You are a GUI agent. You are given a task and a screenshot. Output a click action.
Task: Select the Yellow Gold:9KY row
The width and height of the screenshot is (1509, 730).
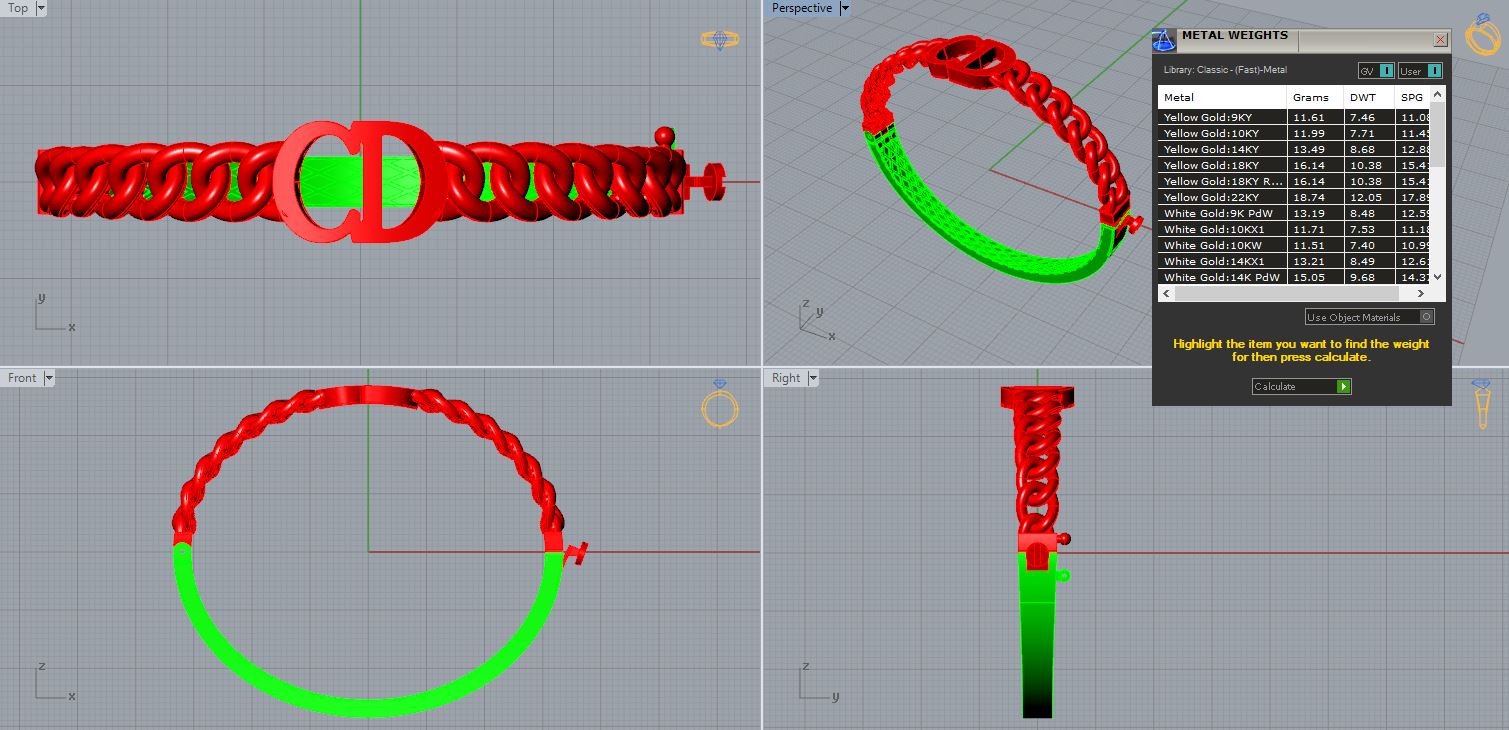point(1294,117)
